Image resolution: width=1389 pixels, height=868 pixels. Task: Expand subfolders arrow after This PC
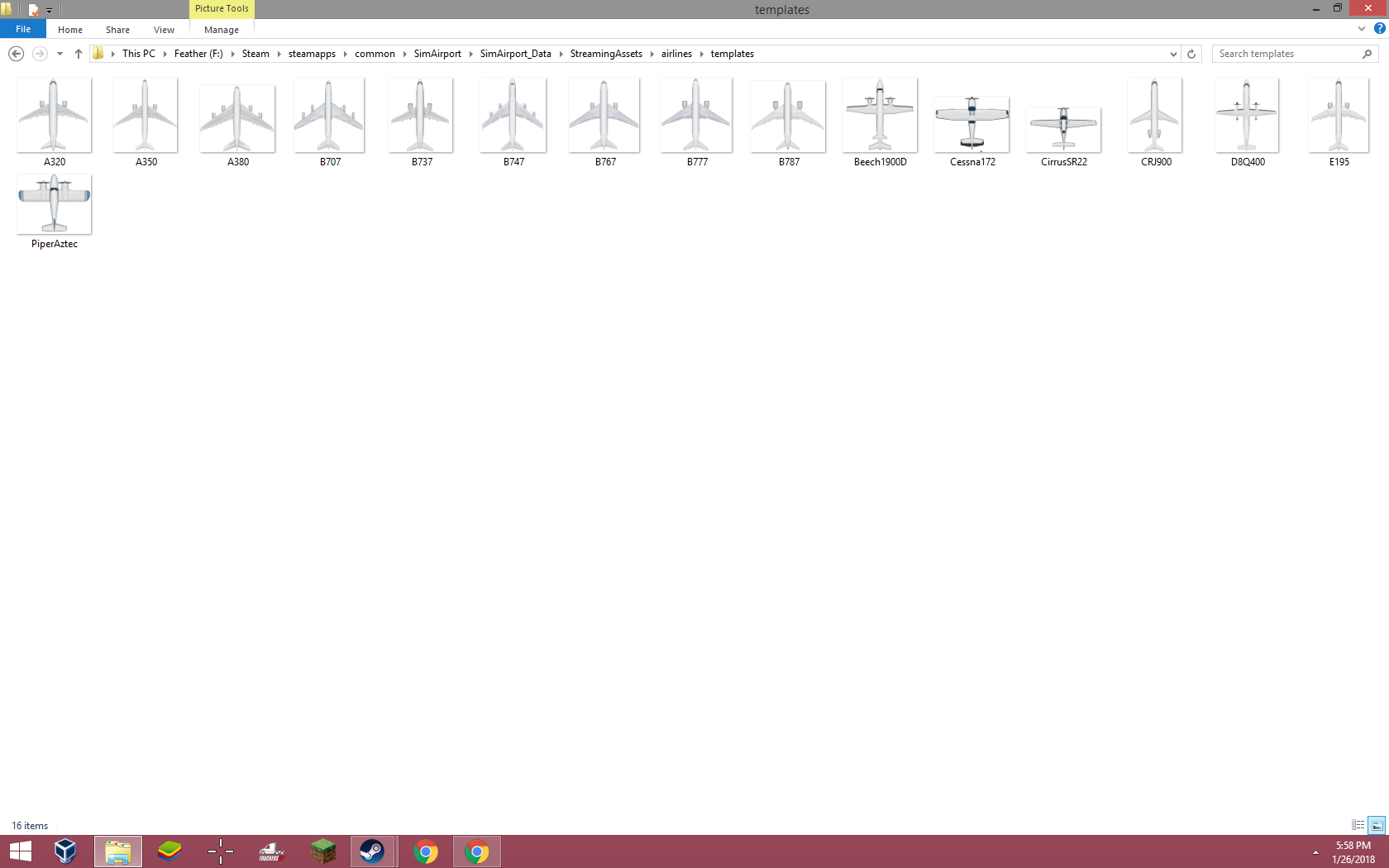(x=165, y=54)
